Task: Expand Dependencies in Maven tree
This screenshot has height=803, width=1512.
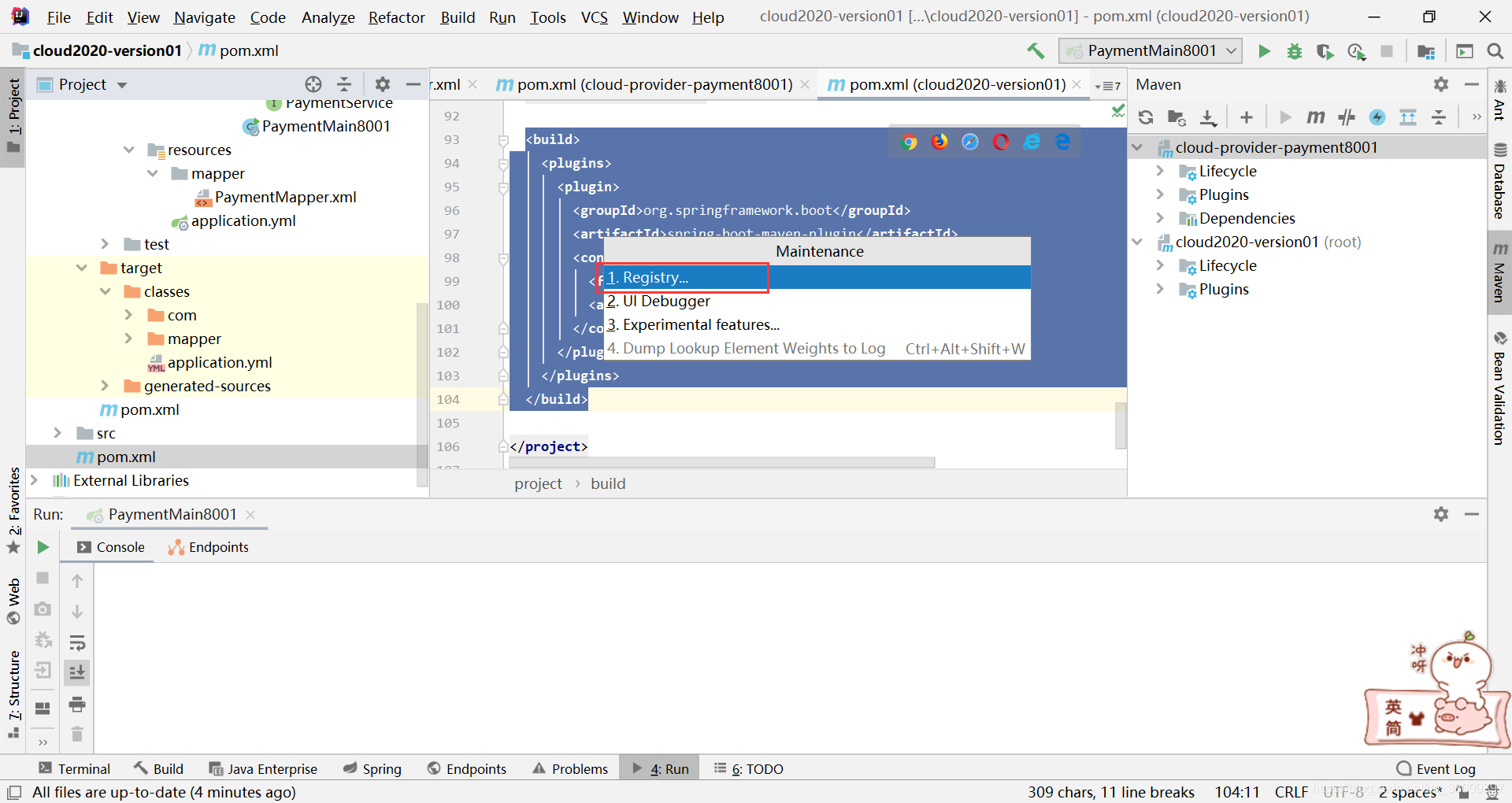Action: click(x=1160, y=218)
